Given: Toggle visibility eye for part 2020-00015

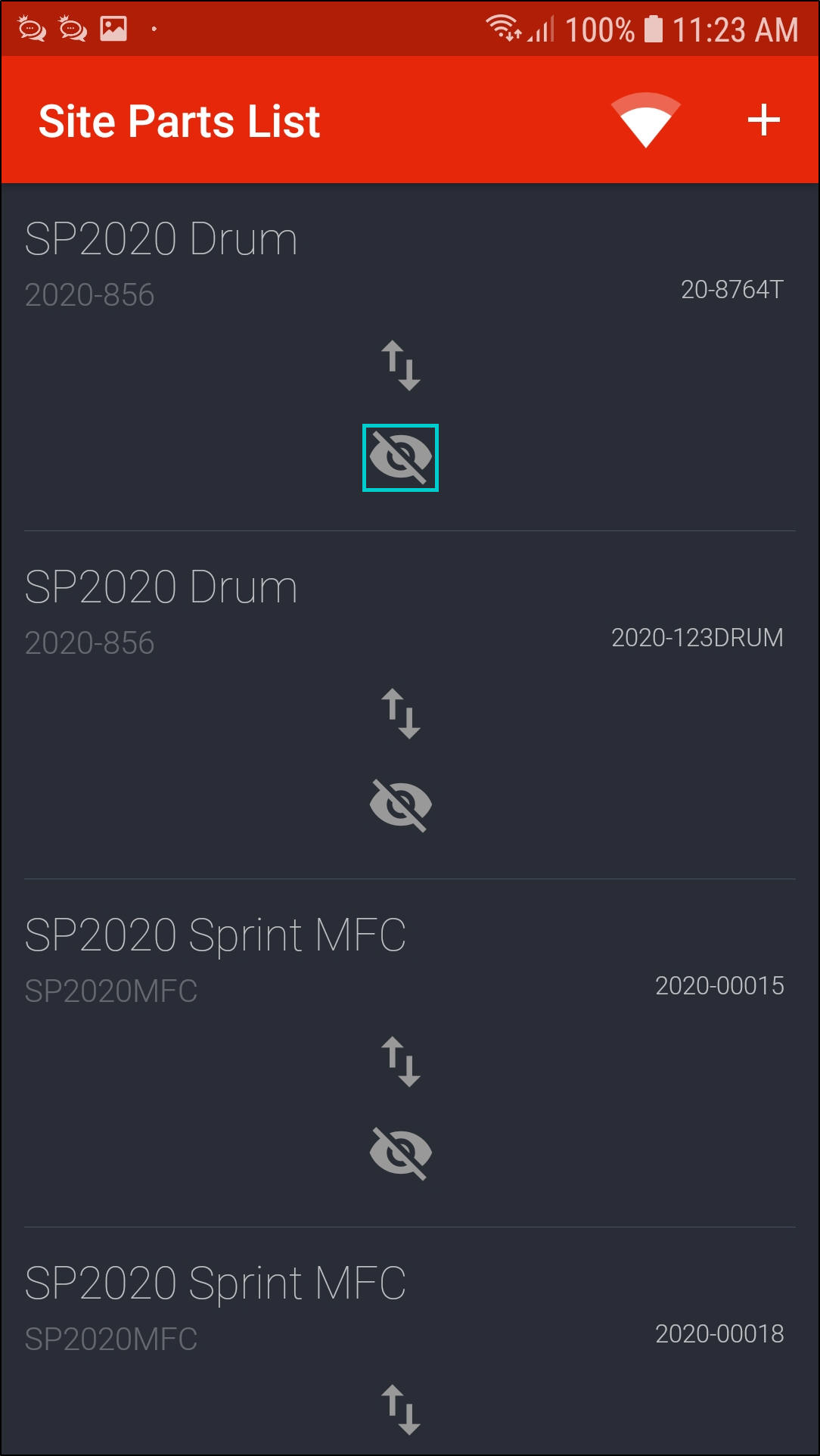Looking at the screenshot, I should click(400, 1153).
